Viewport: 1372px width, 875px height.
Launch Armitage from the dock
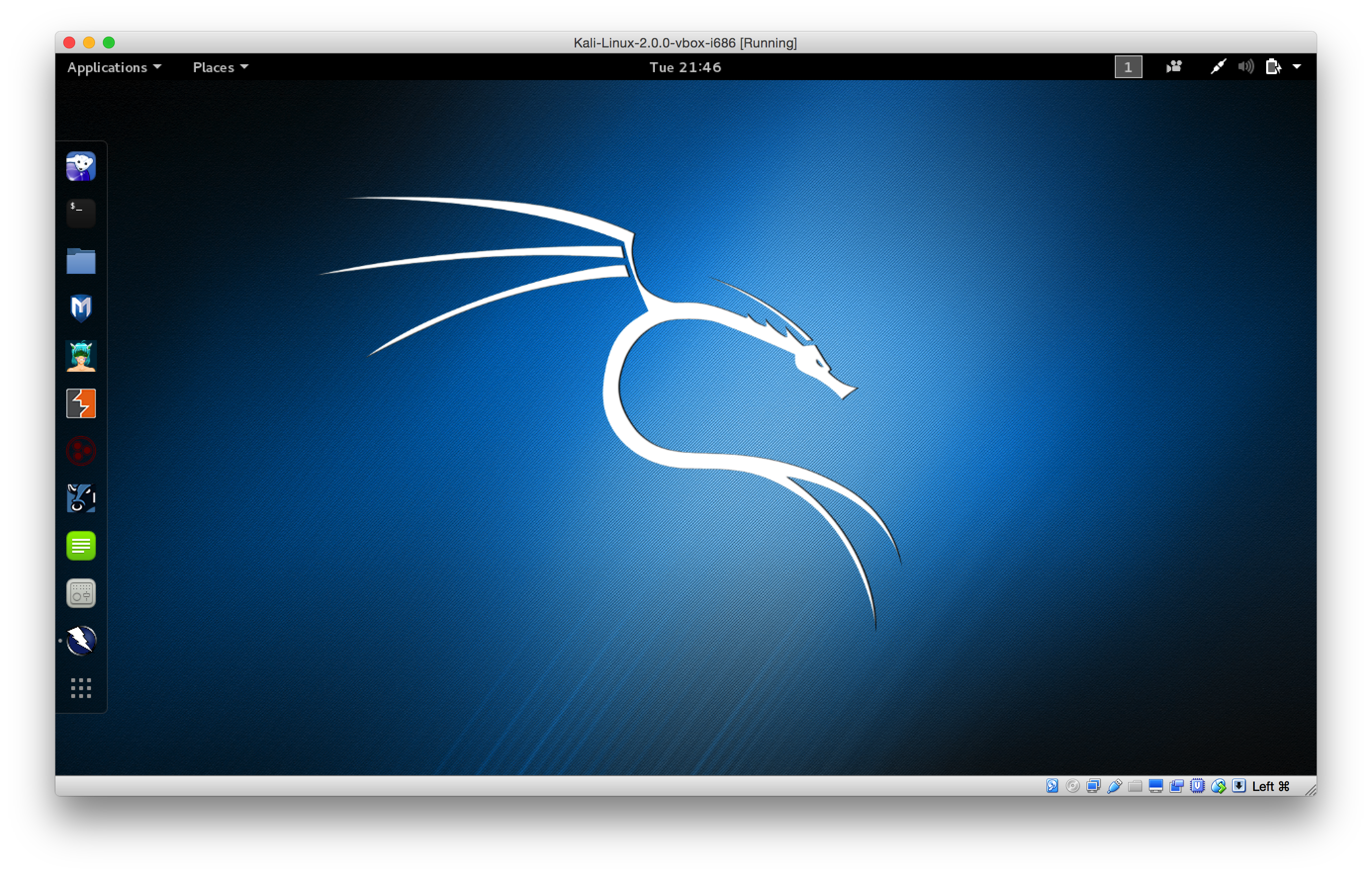[x=81, y=356]
